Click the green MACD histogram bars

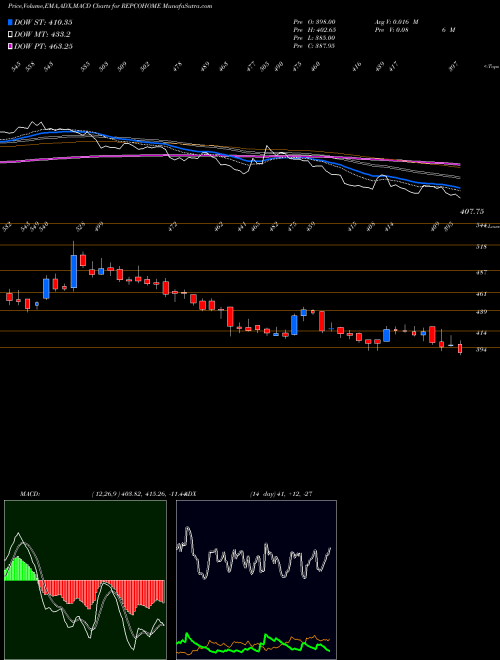(x=20, y=569)
